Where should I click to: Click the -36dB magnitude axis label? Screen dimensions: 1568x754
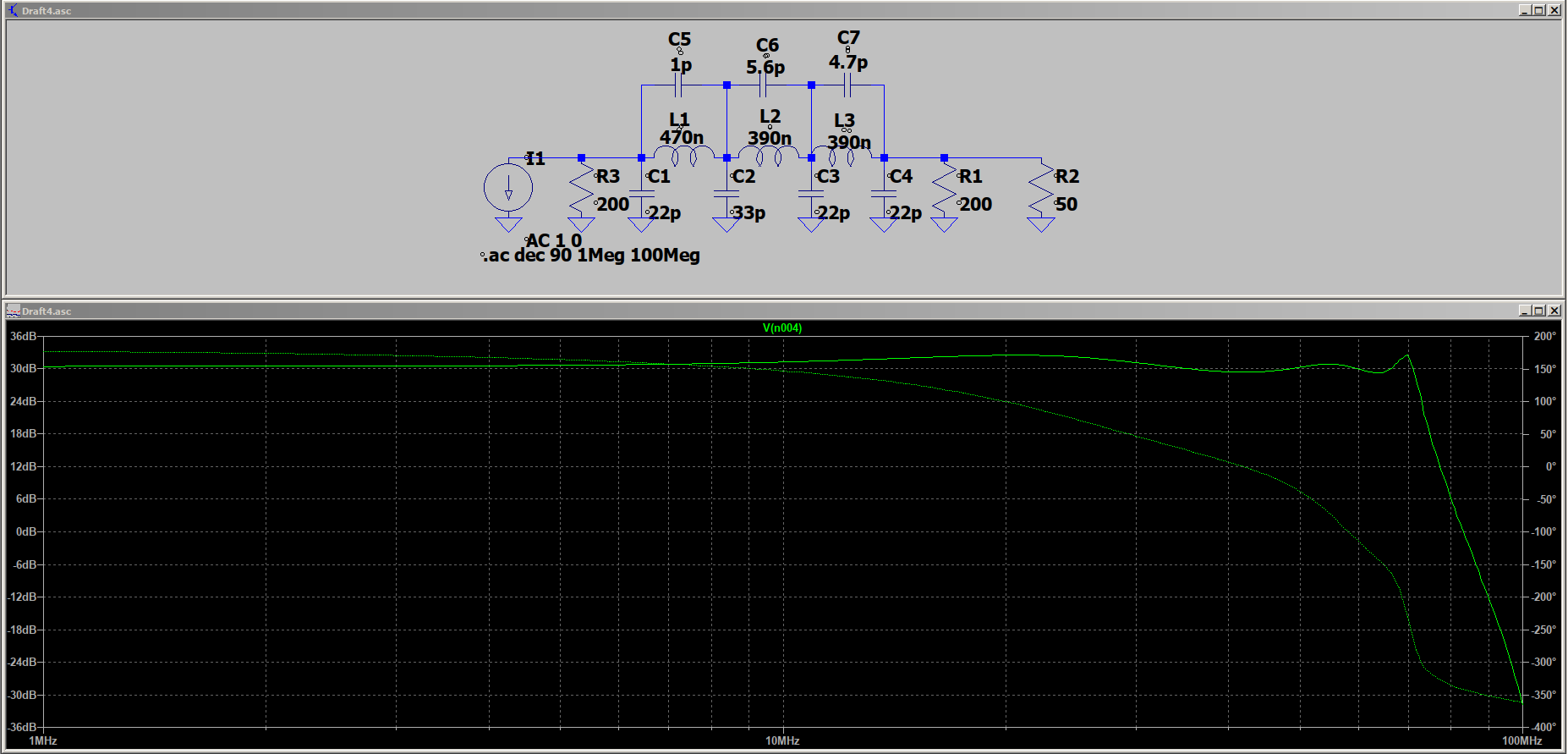point(23,727)
